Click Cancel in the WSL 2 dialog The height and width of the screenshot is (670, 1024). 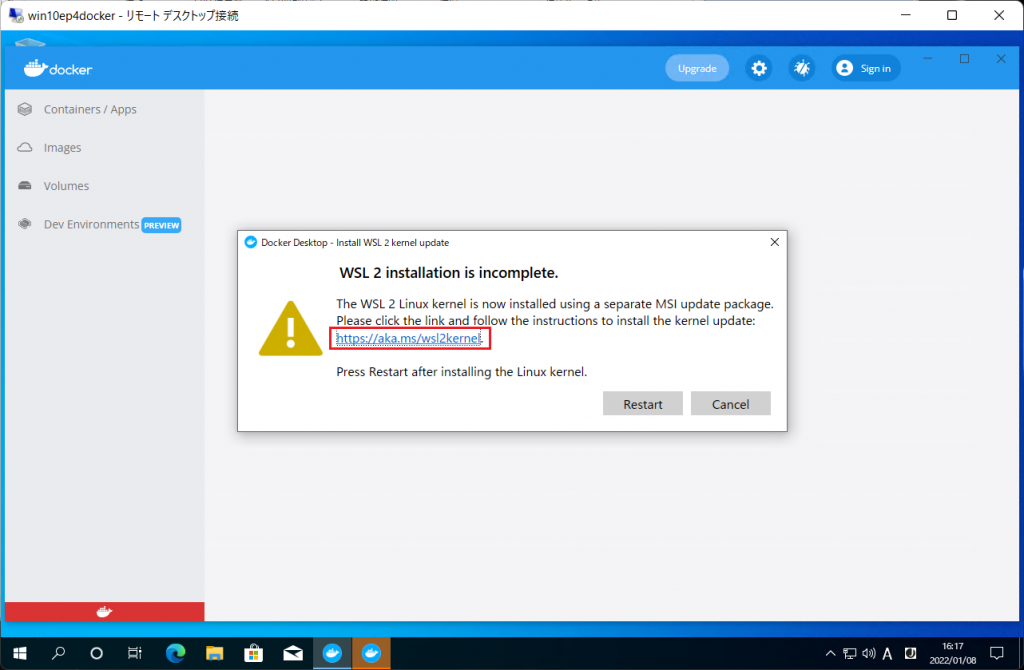pyautogui.click(x=730, y=404)
